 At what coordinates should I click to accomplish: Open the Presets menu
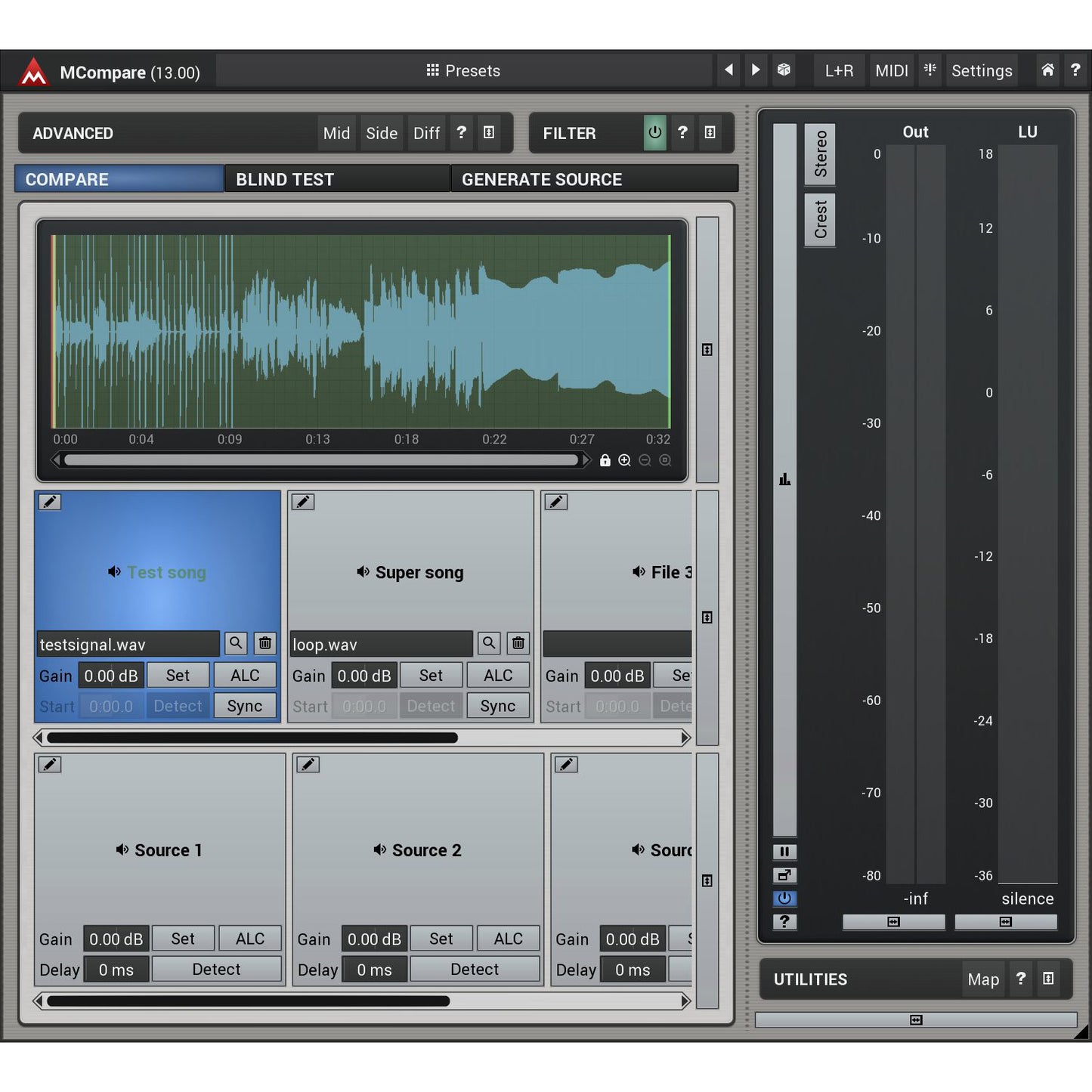[462, 70]
